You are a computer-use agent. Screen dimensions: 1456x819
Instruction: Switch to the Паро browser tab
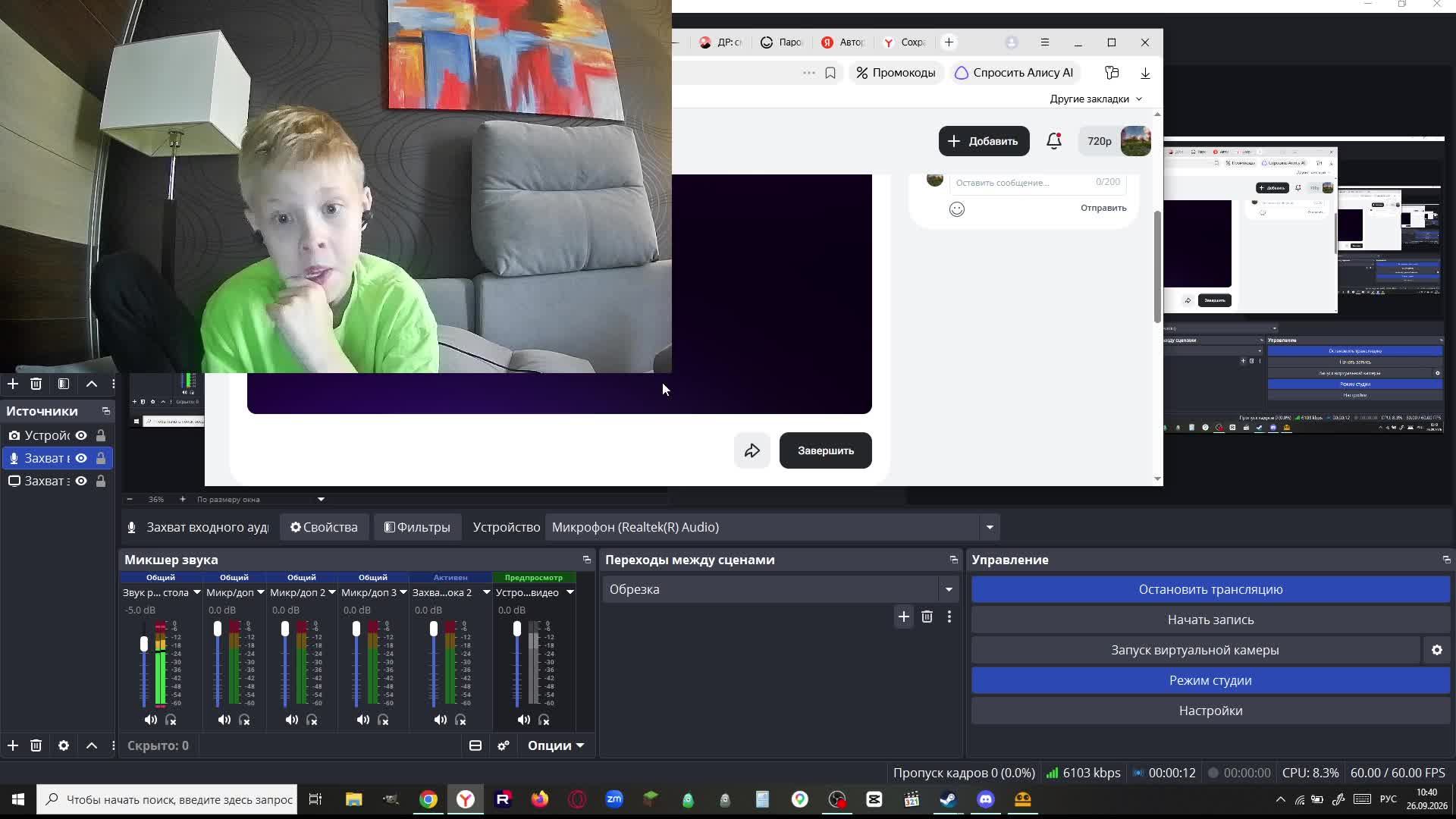(782, 42)
